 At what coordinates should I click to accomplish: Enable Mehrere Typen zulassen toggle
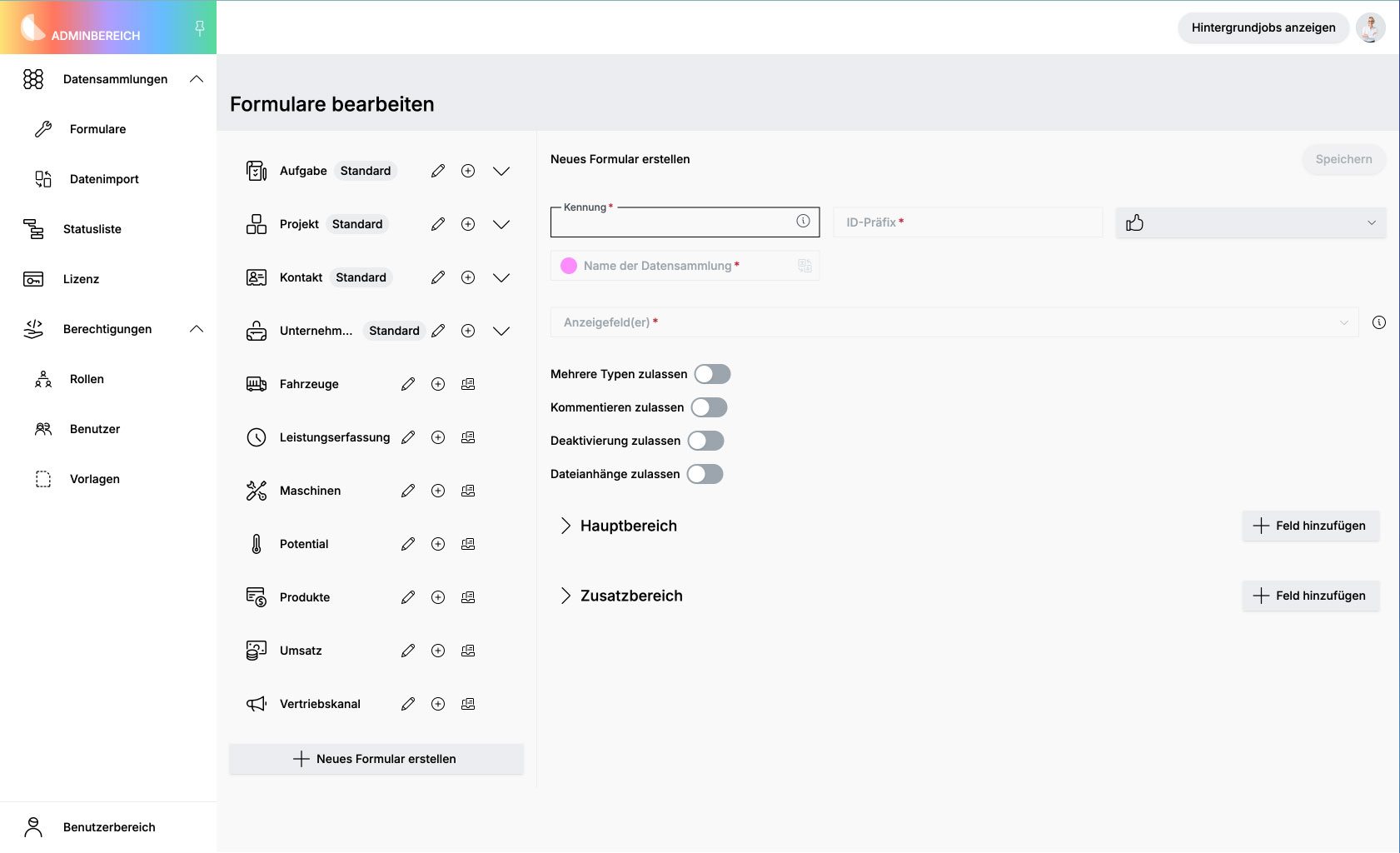coord(712,374)
